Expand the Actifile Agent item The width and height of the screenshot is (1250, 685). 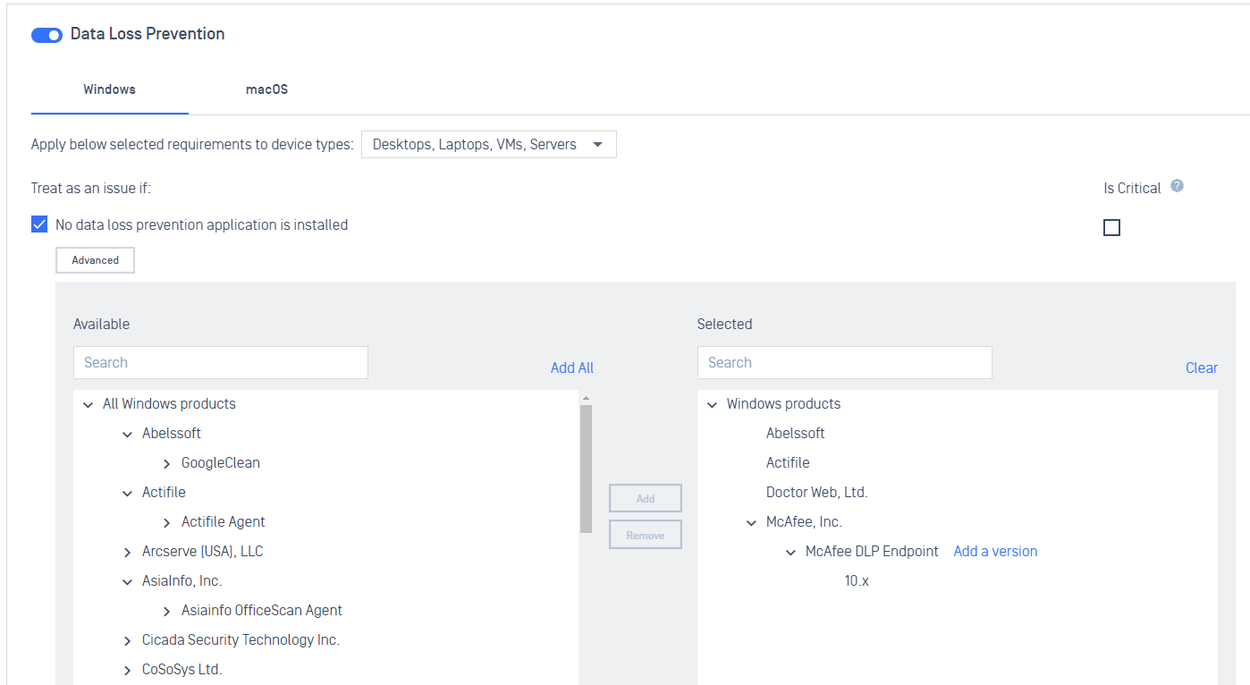click(x=166, y=523)
